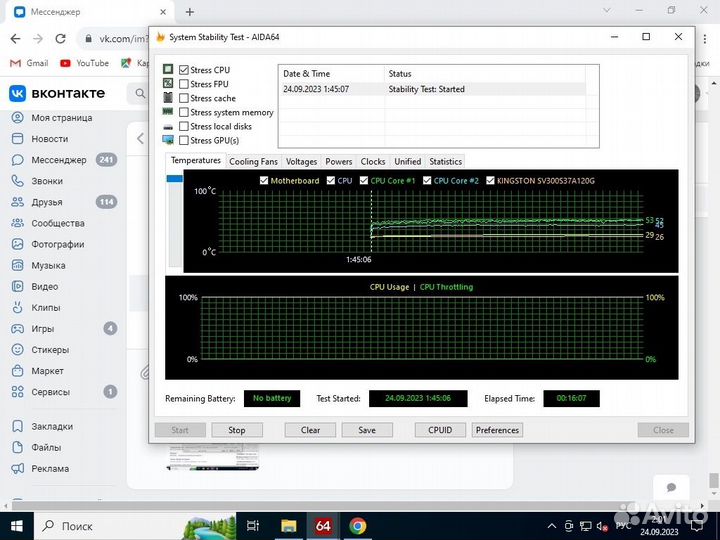Image resolution: width=720 pixels, height=540 pixels.
Task: Uncheck the Stress CPU checkbox
Action: [184, 70]
